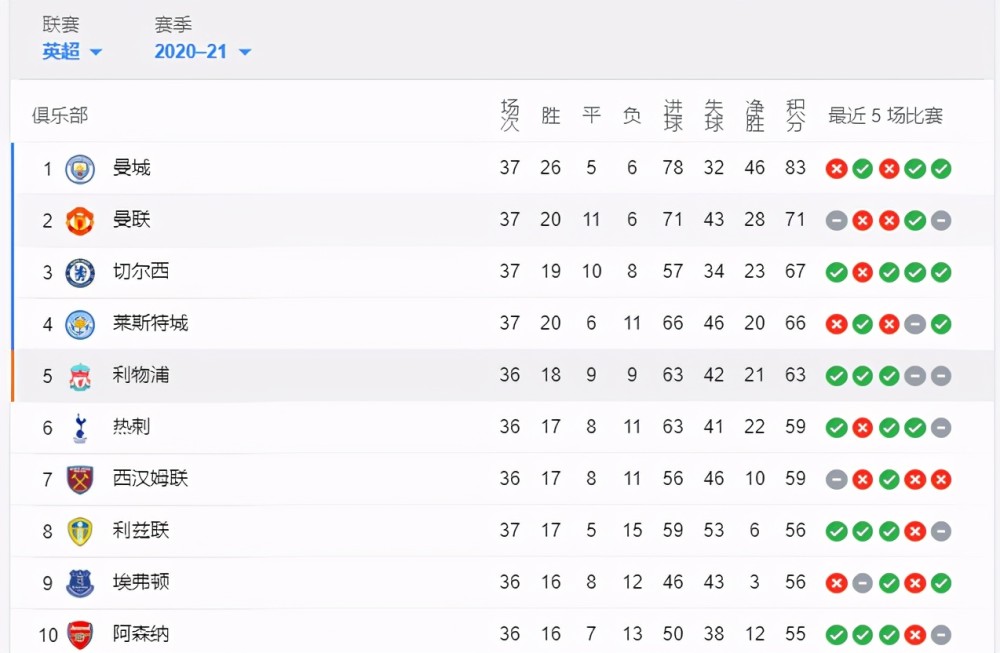Image resolution: width=1000 pixels, height=653 pixels.
Task: Select the 阿森纳 team row name
Action: click(x=141, y=633)
